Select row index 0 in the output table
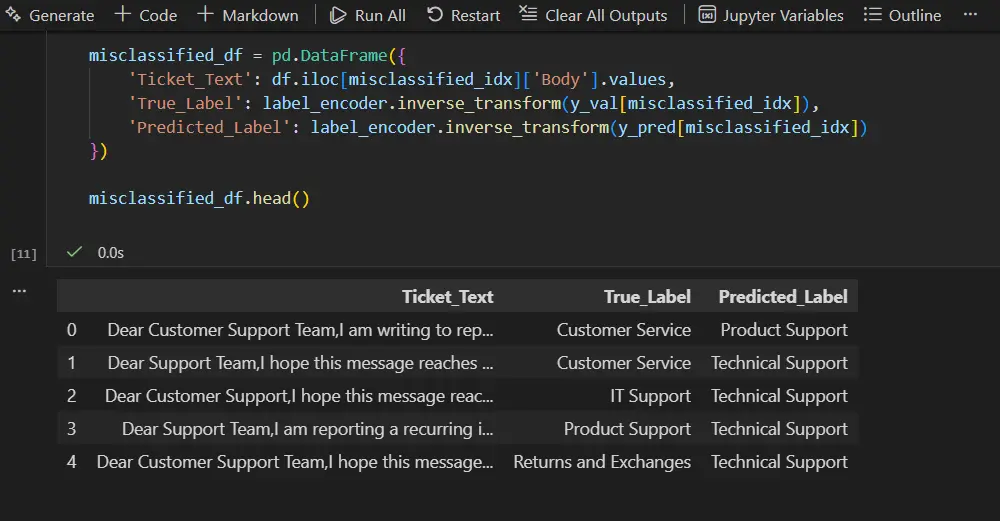 (71, 330)
